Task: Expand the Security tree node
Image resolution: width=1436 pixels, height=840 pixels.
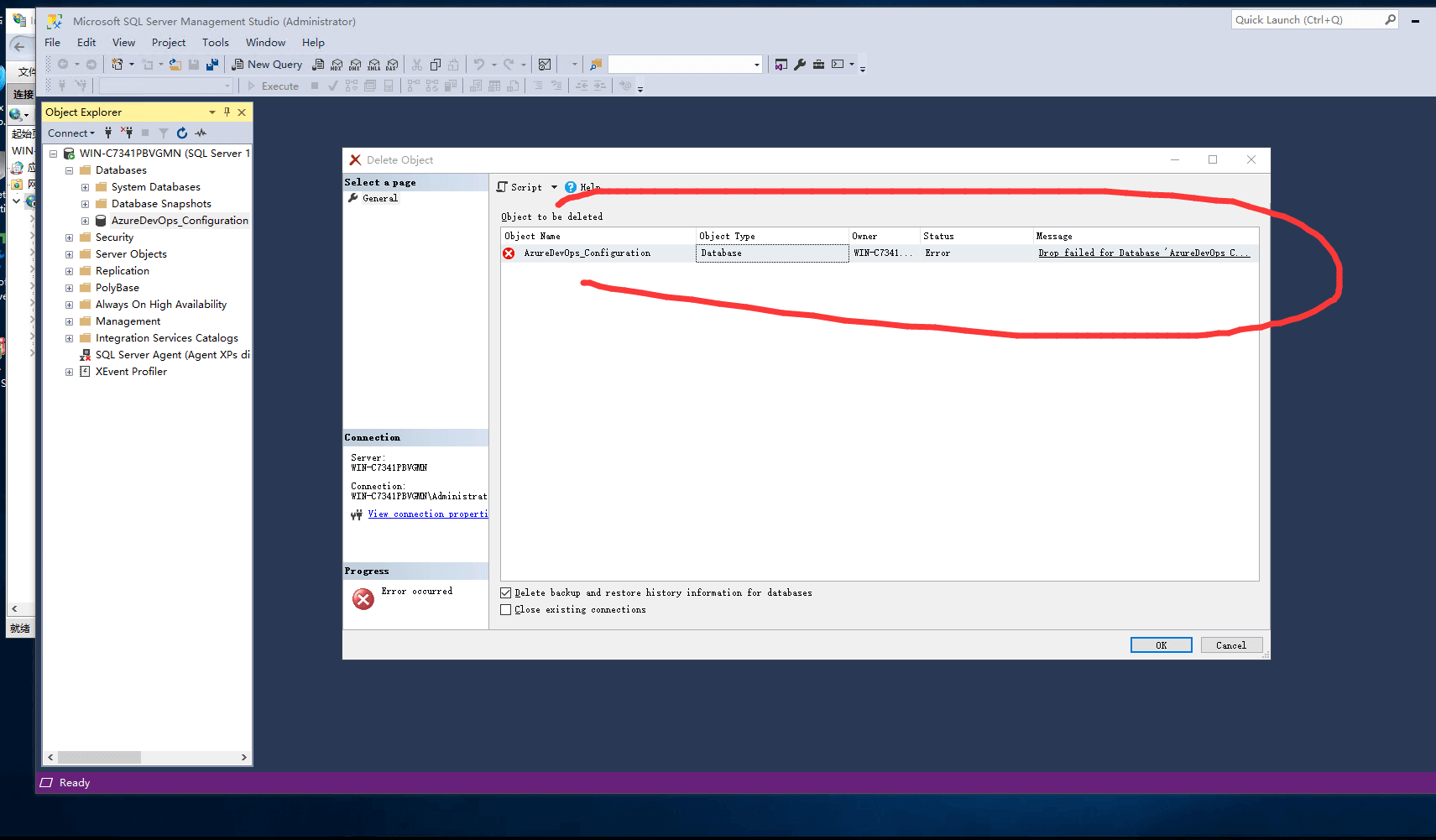Action: pyautogui.click(x=69, y=237)
